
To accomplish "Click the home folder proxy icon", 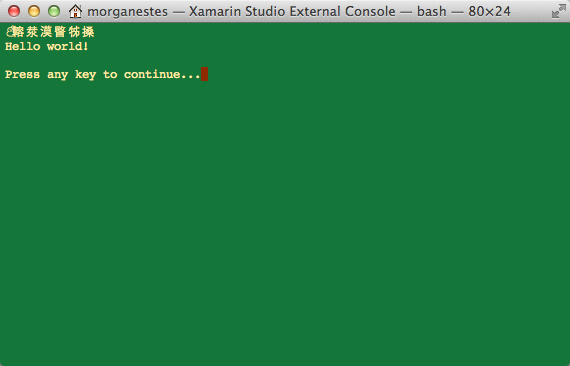I will tap(75, 11).
